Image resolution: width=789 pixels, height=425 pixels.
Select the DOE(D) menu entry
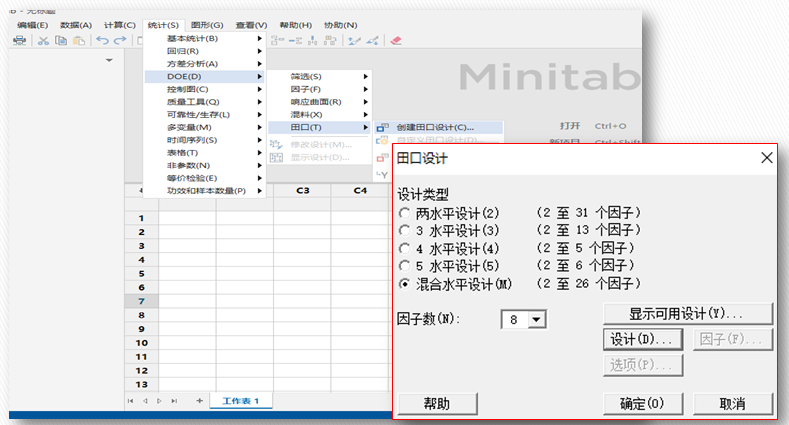pyautogui.click(x=205, y=76)
